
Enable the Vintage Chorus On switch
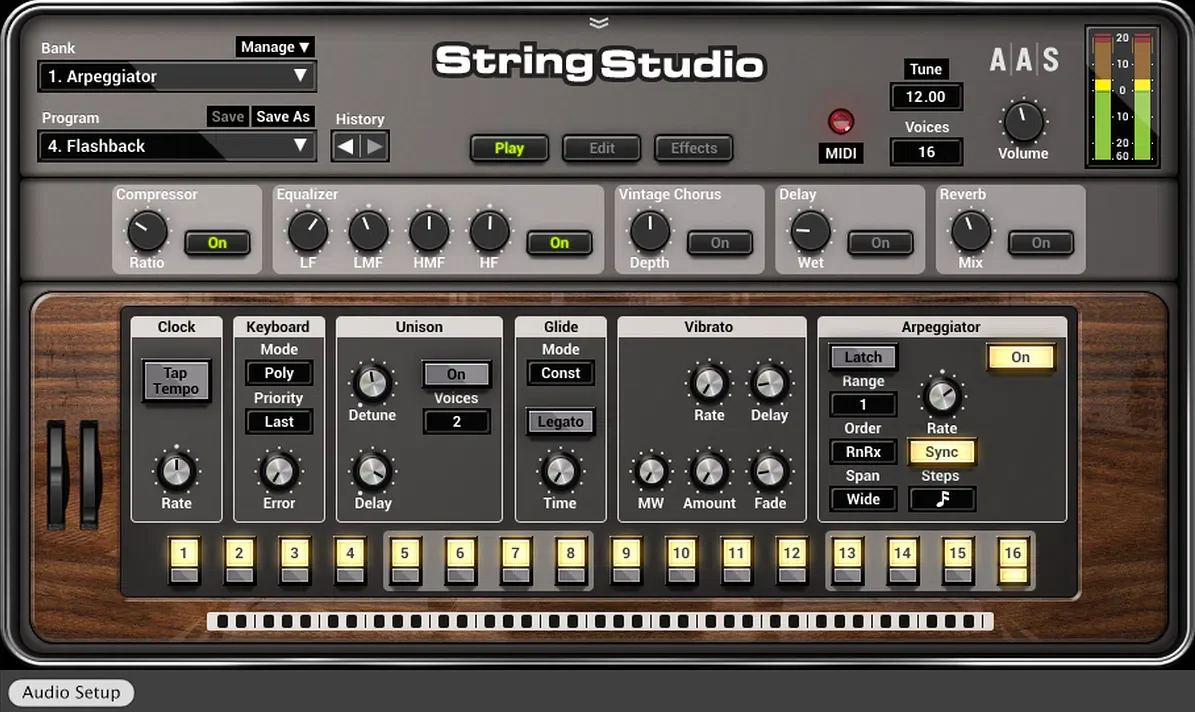719,242
